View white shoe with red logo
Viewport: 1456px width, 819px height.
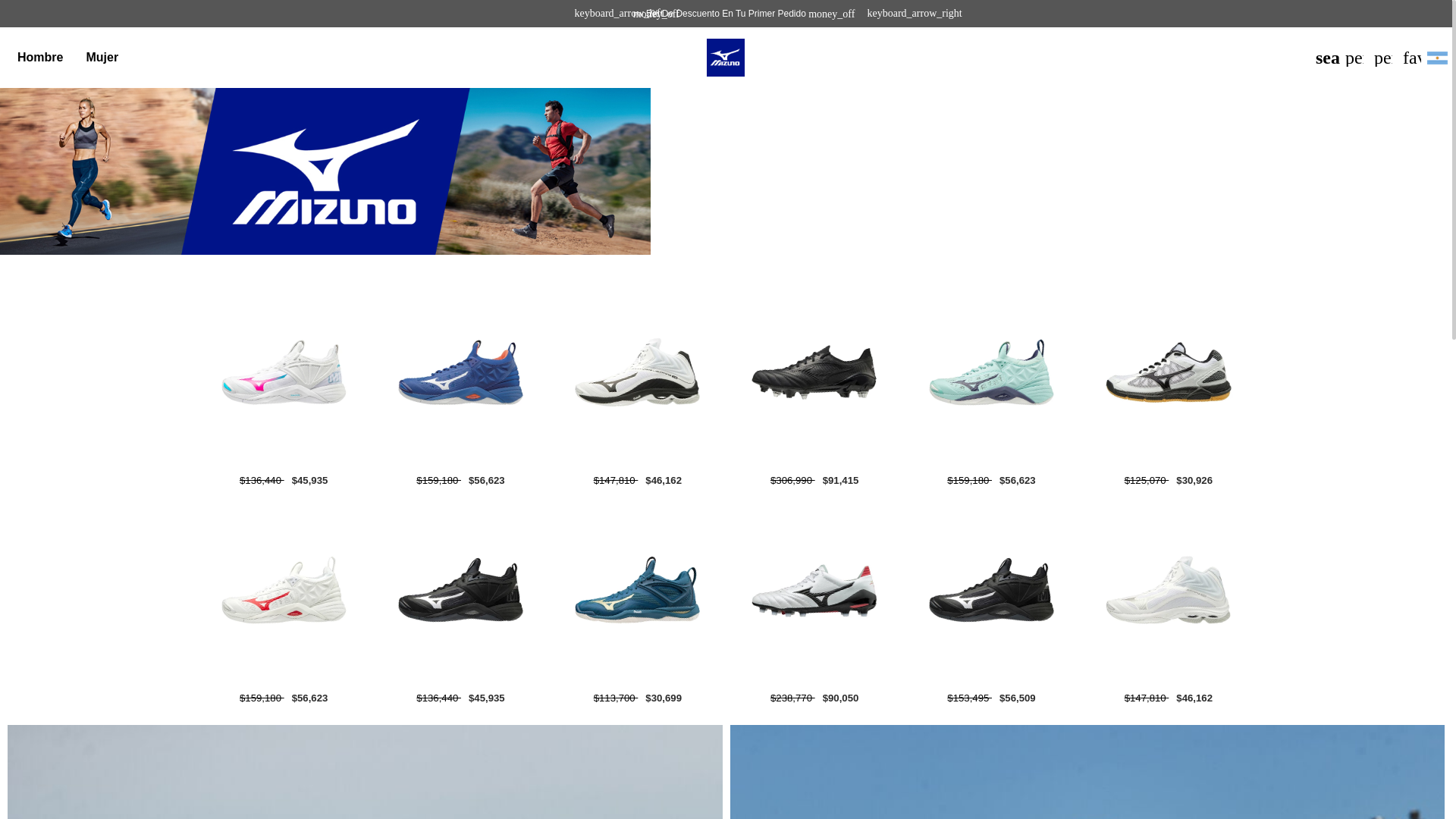point(284,590)
